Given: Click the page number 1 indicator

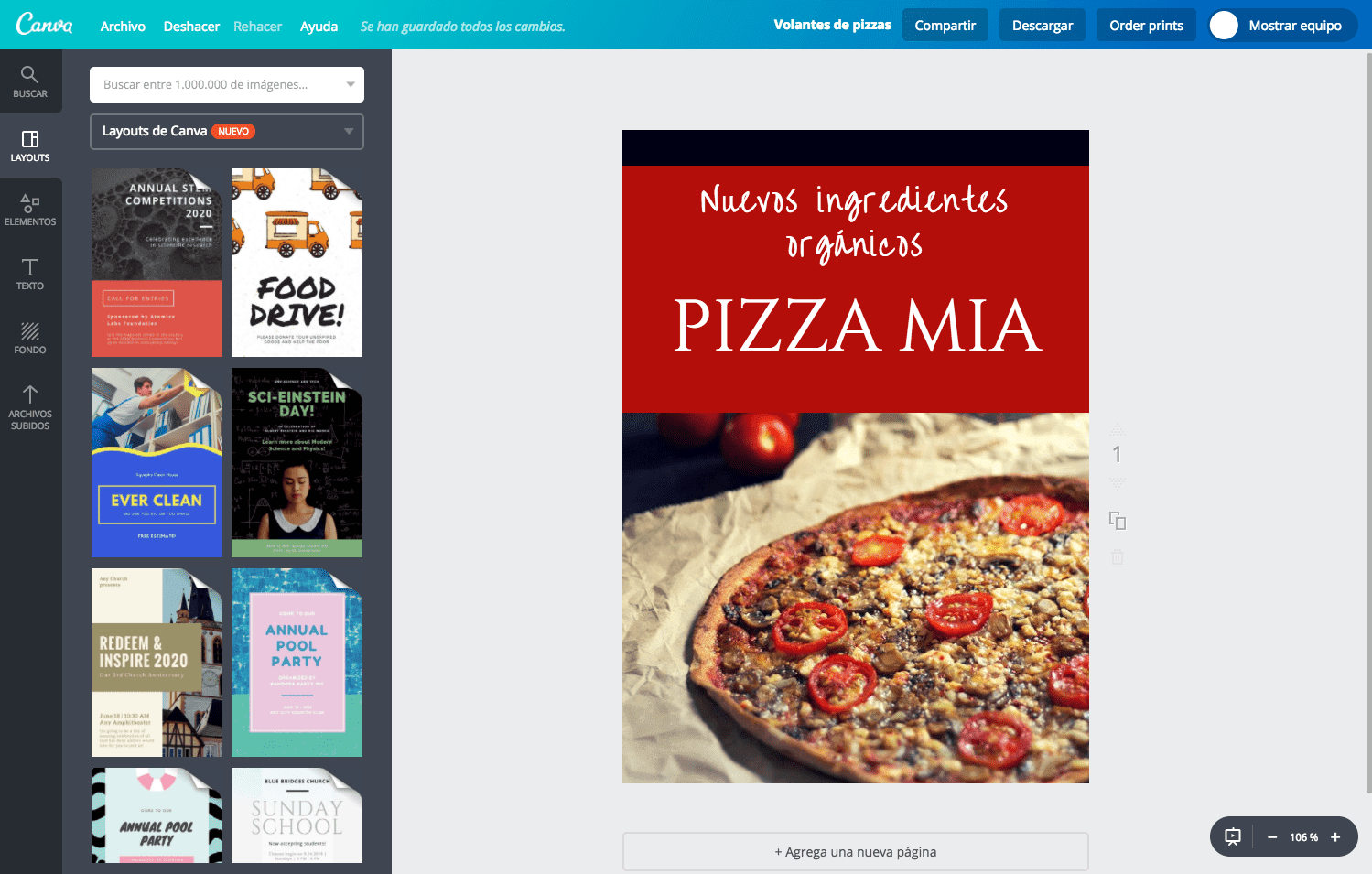Looking at the screenshot, I should click(1117, 454).
